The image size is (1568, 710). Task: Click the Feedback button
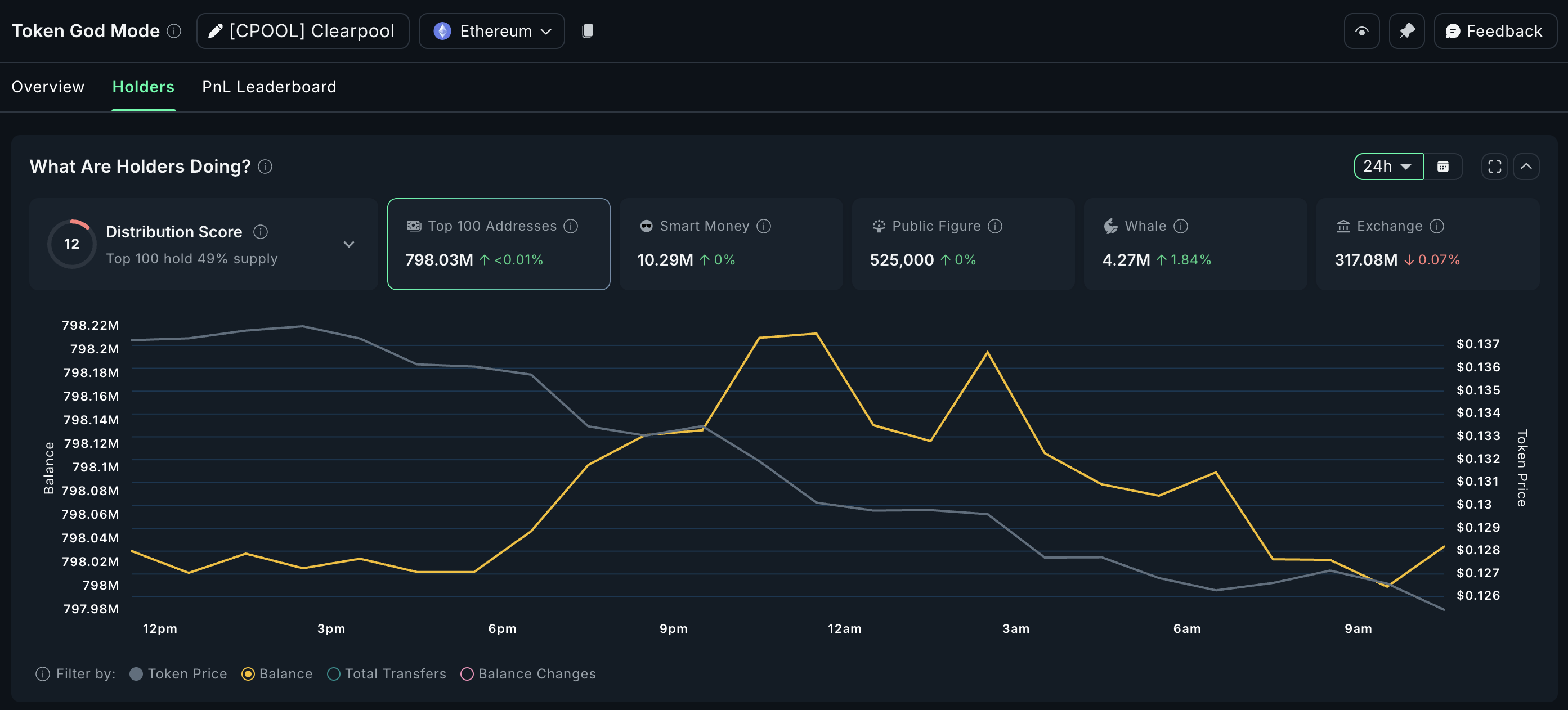1494,31
